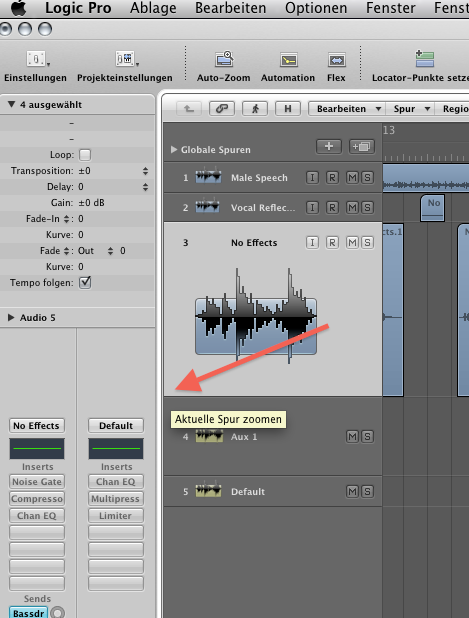Record-enable Male Speech track

(332, 178)
